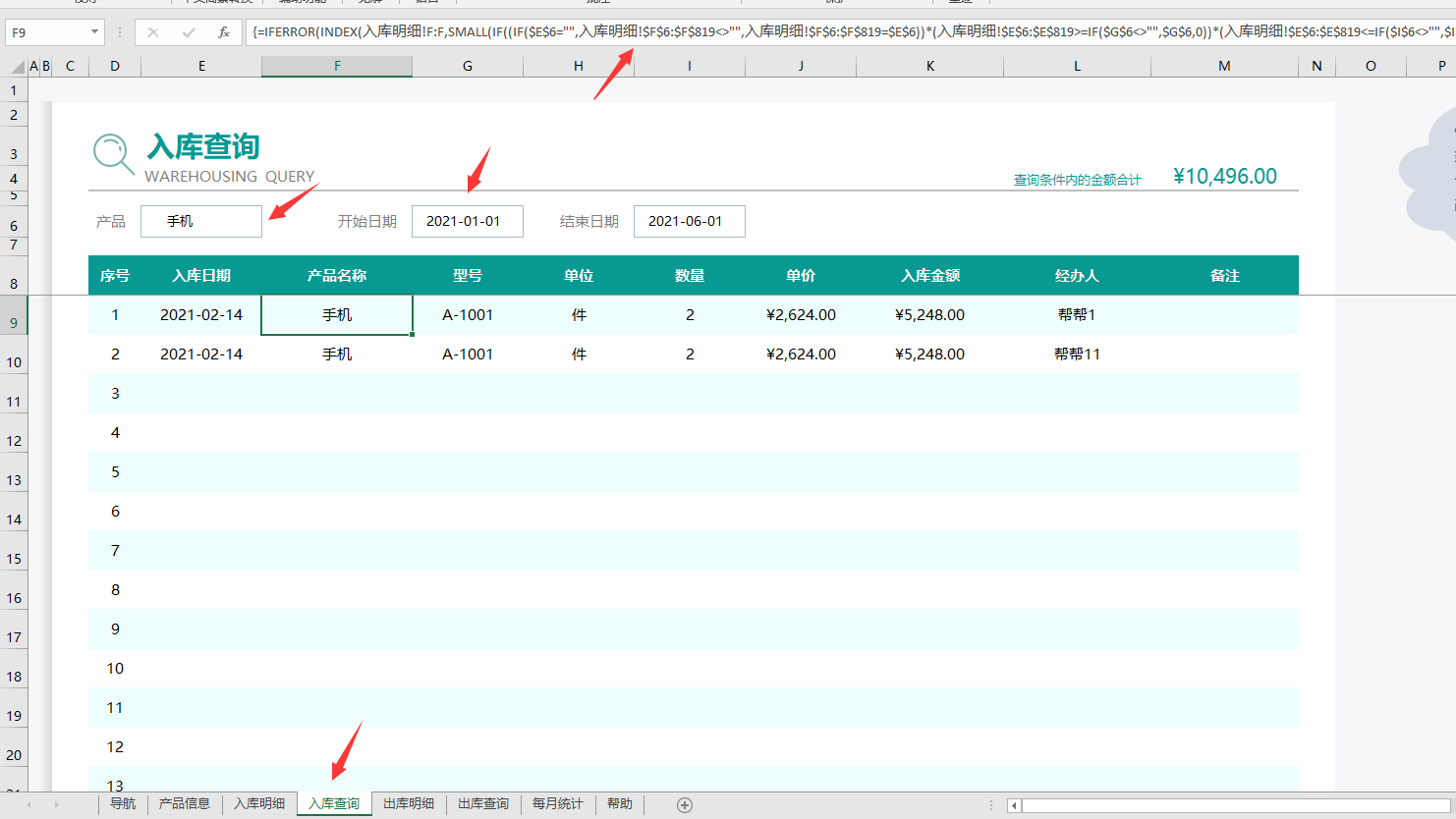The image size is (1456, 819).
Task: Click the 查询条件内的金额合计 label
Action: pos(1078,180)
